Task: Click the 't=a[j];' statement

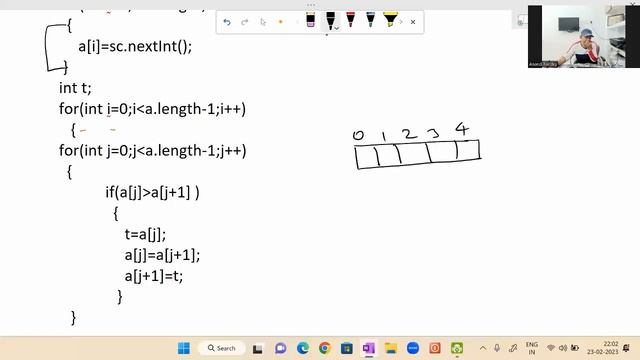Action: point(145,234)
